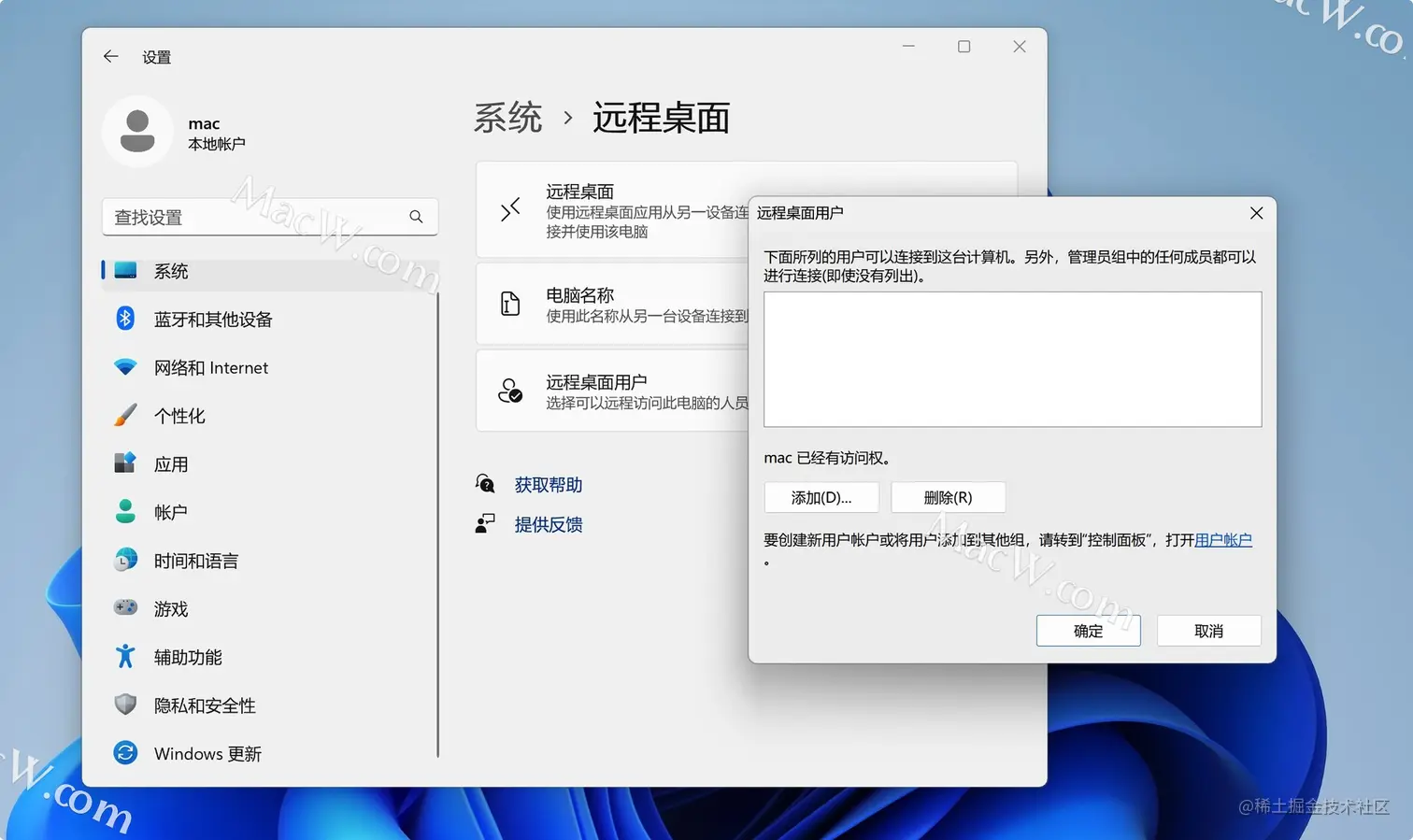The height and width of the screenshot is (840, 1413).
Task: Minimize the Settings window
Action: (x=908, y=47)
